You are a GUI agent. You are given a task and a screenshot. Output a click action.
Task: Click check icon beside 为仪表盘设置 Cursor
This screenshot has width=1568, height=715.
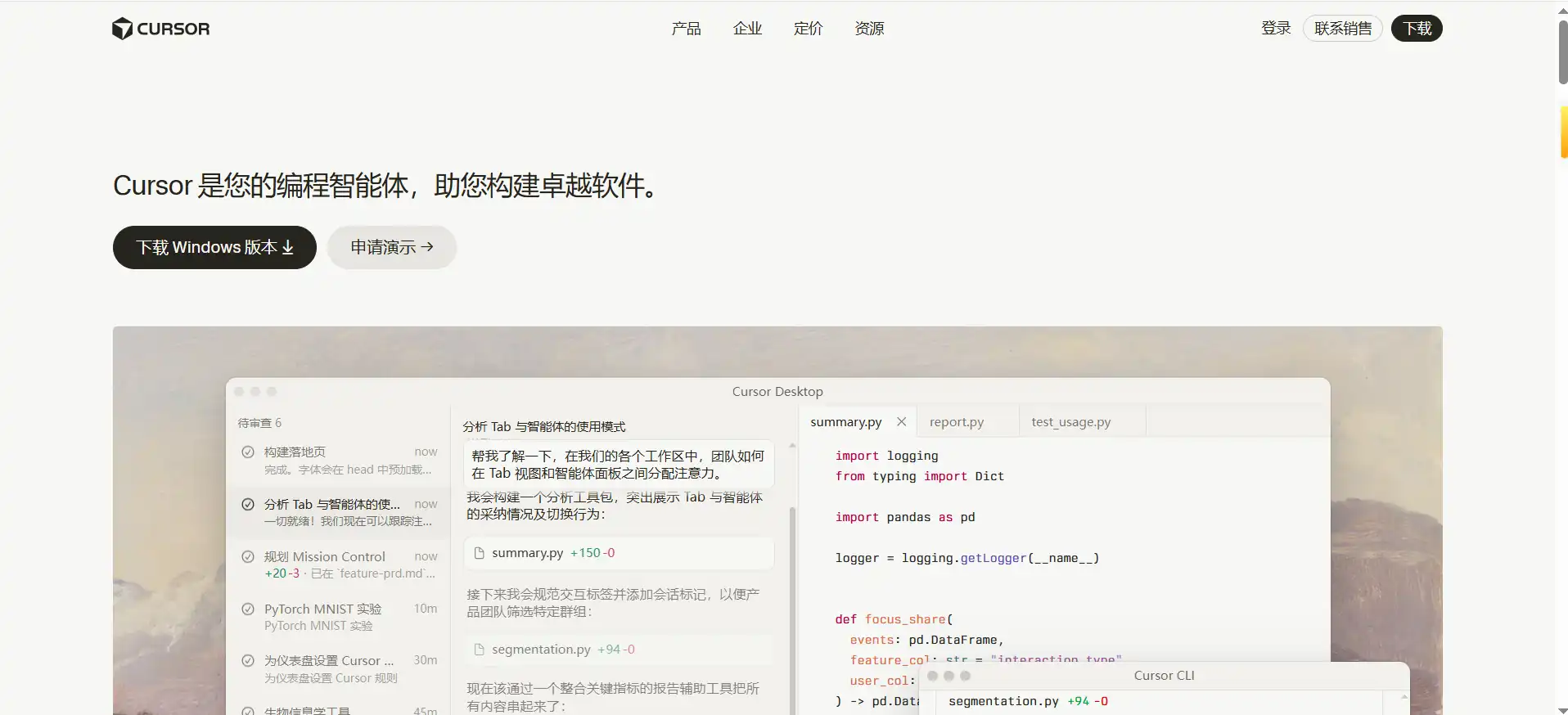click(248, 660)
